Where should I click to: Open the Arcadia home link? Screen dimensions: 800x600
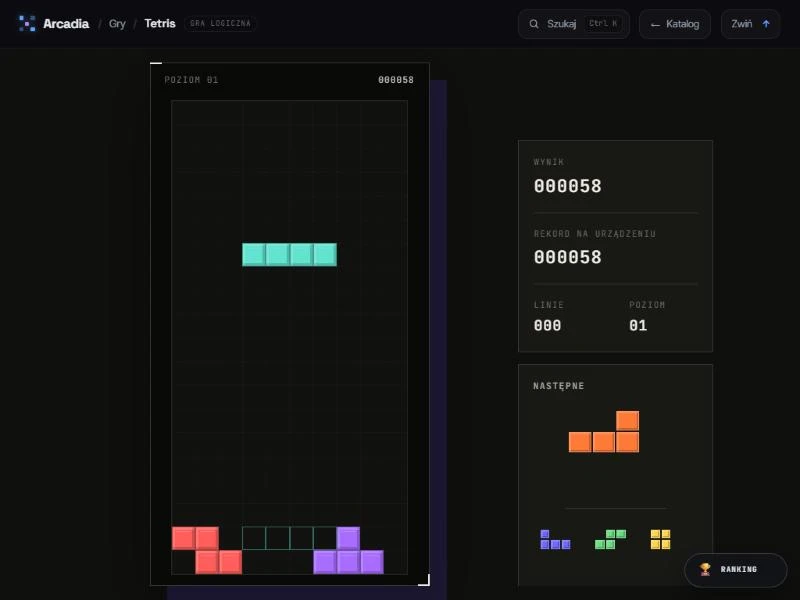(54, 23)
